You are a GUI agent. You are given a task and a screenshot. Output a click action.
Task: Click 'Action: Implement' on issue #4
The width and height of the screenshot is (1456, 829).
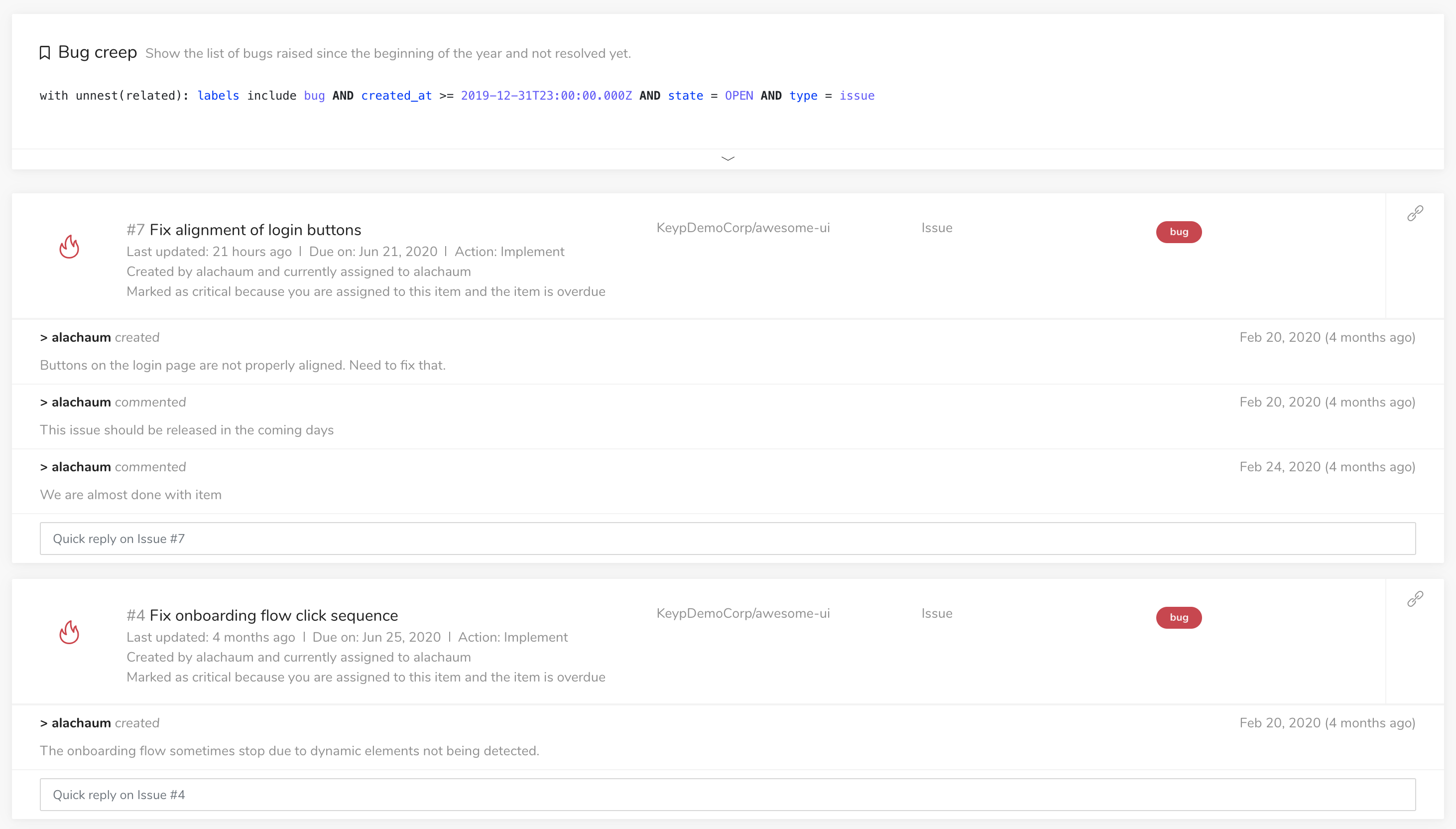point(513,637)
